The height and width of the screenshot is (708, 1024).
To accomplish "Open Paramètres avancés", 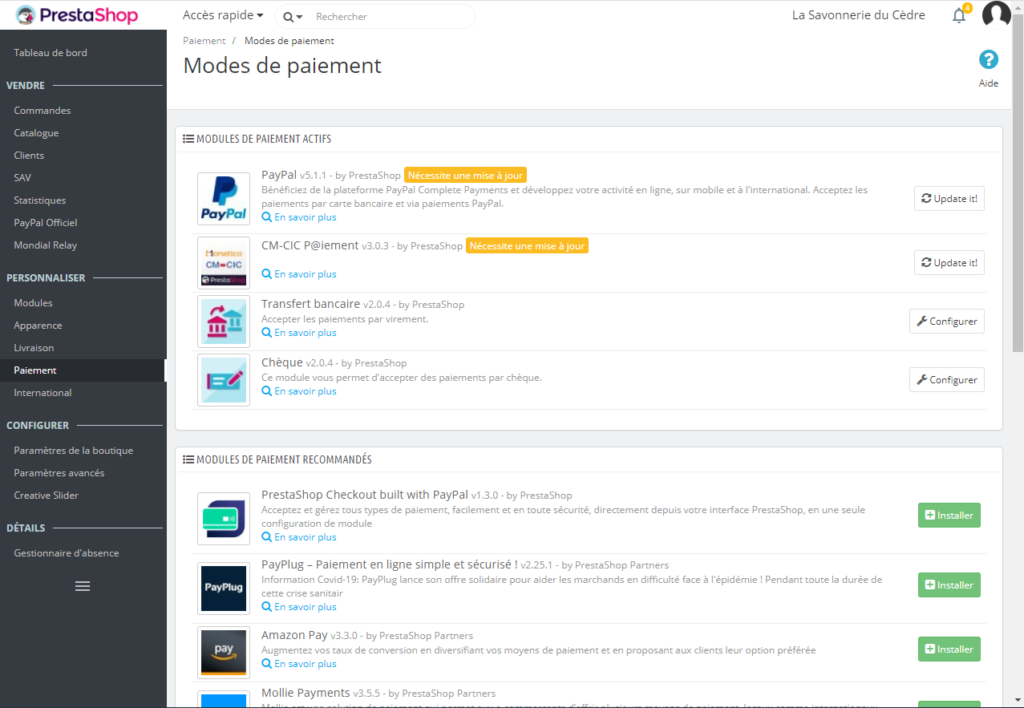I will coord(59,473).
